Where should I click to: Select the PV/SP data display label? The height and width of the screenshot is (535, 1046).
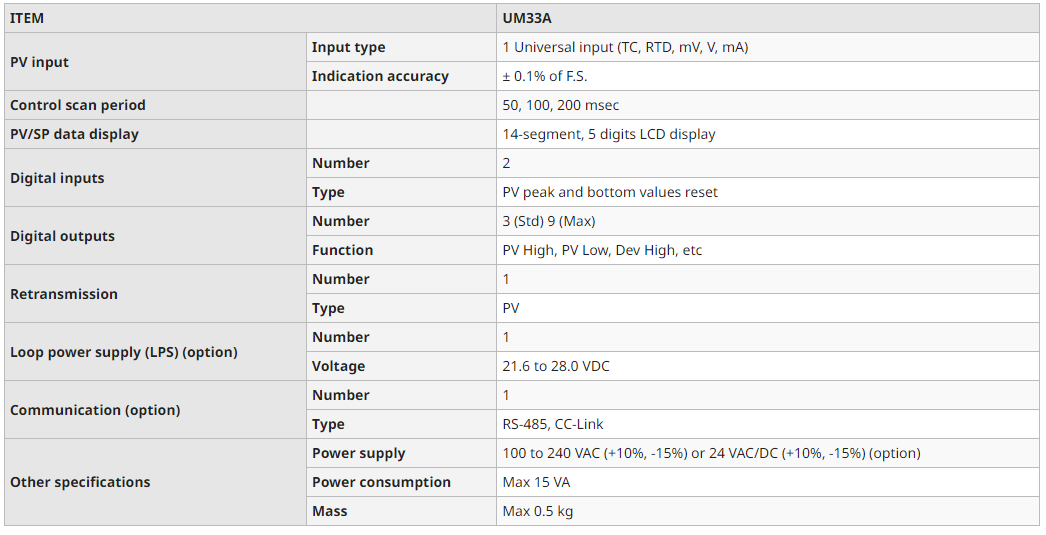coord(74,134)
